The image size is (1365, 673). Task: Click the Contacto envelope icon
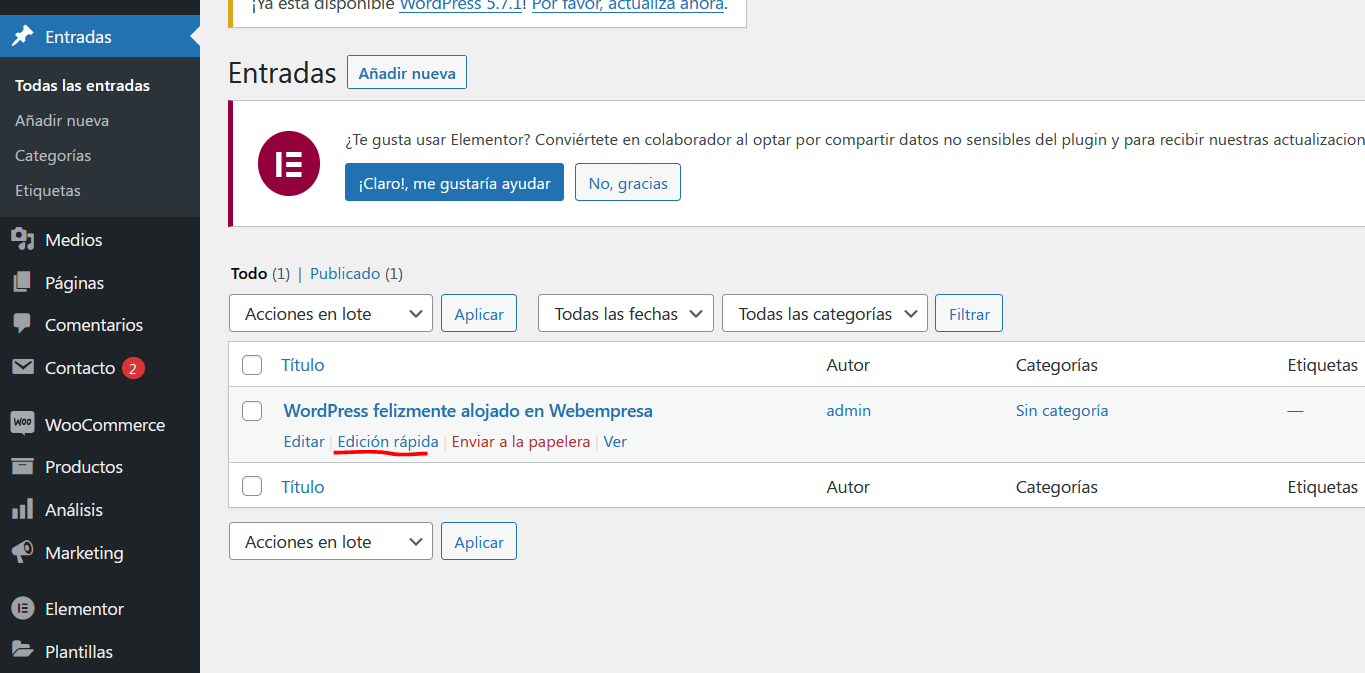point(22,368)
